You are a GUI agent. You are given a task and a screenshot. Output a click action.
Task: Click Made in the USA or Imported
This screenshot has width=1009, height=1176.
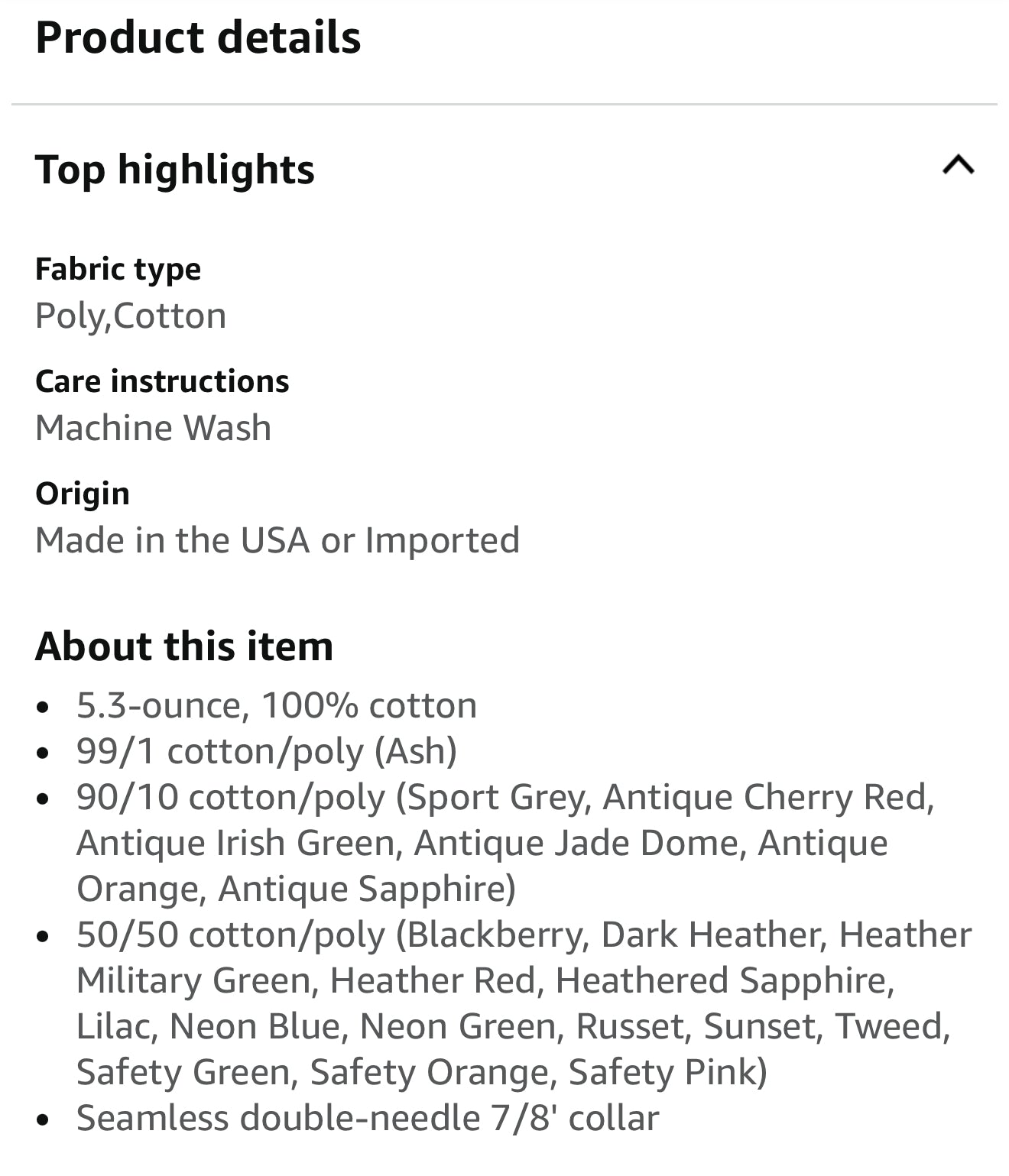[277, 539]
